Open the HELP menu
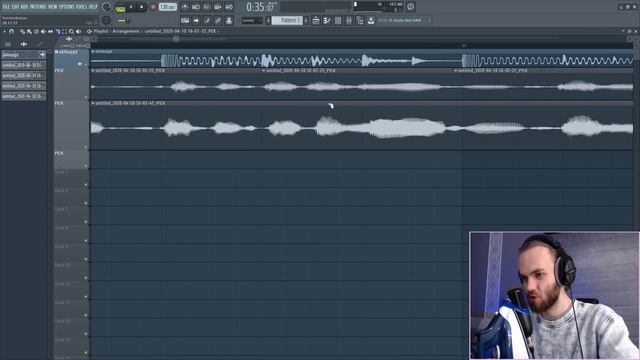This screenshot has height=360, width=640. pyautogui.click(x=93, y=7)
